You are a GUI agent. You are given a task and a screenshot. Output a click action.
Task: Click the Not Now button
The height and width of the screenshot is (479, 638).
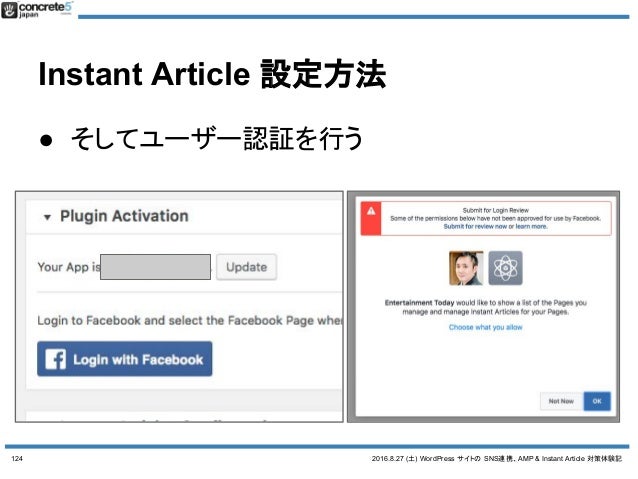(x=562, y=401)
